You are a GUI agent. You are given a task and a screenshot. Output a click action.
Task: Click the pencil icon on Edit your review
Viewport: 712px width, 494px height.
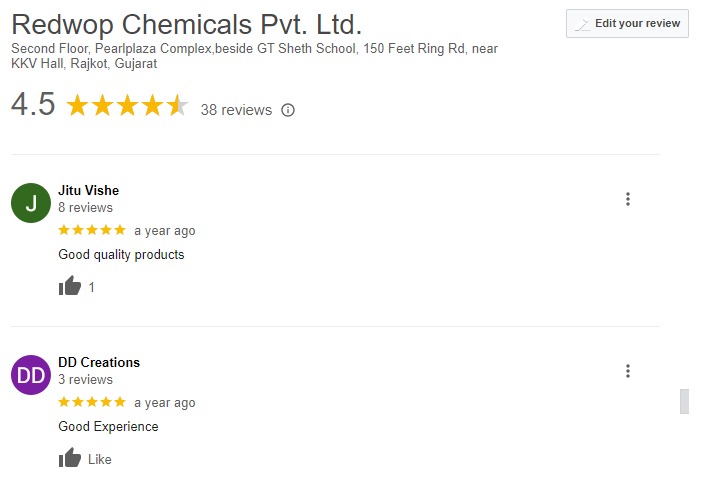coord(581,24)
